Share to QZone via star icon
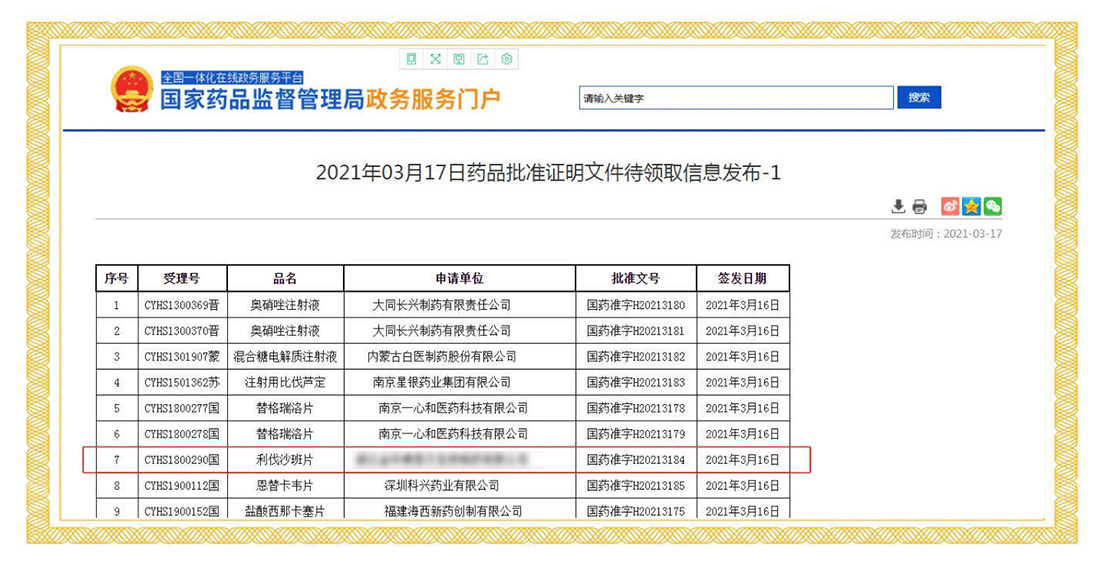 tap(971, 207)
